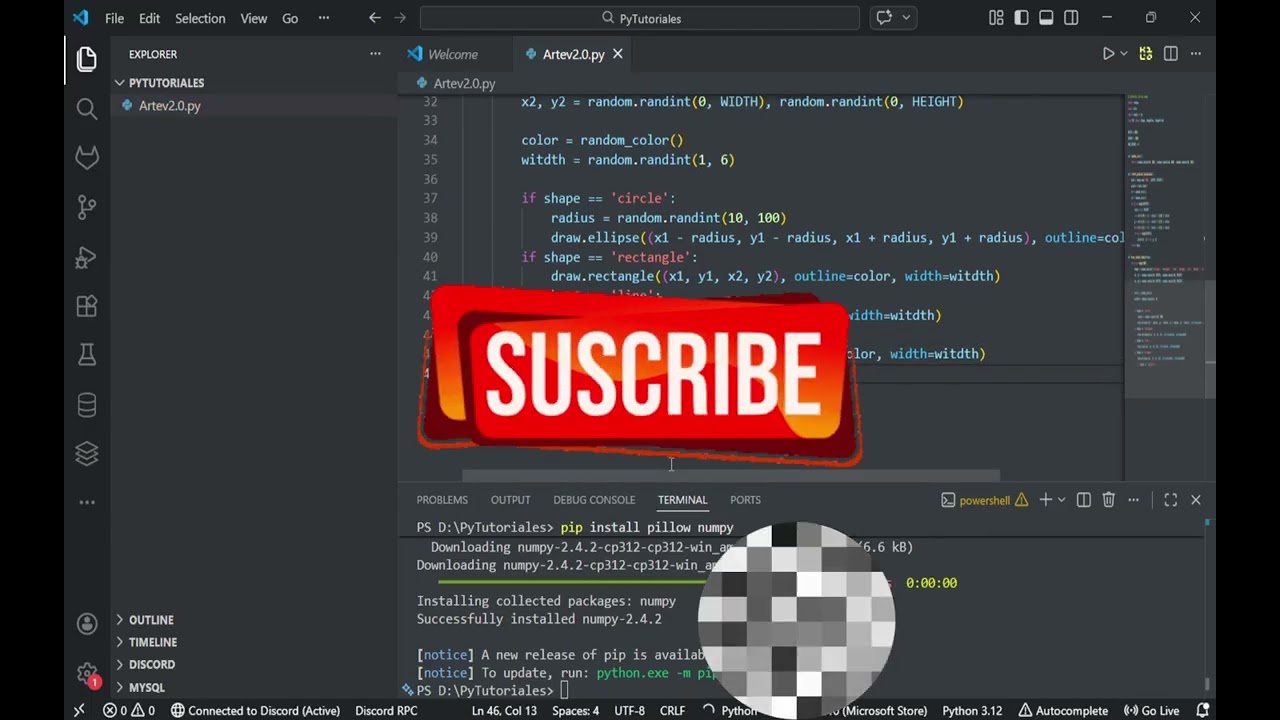
Task: Switch to the PORTS panel tab
Action: tap(745, 500)
